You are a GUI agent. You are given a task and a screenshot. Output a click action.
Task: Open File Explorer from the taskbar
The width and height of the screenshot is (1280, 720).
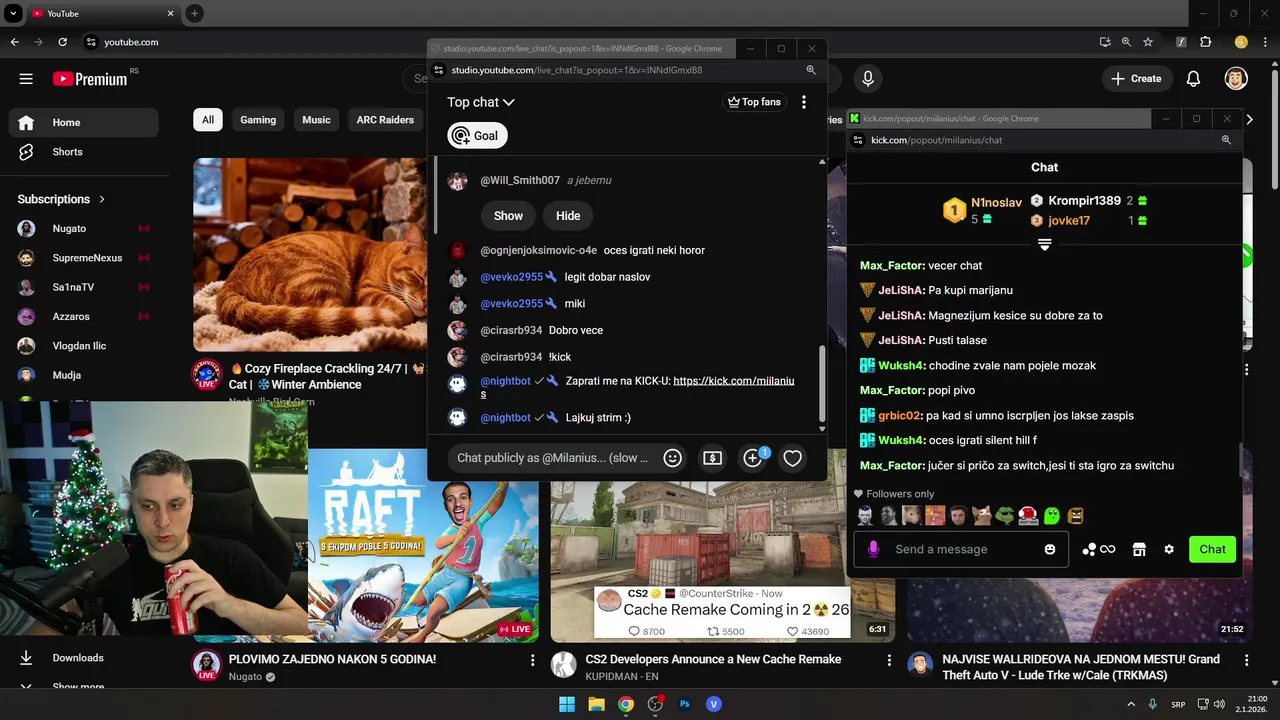tap(596, 704)
